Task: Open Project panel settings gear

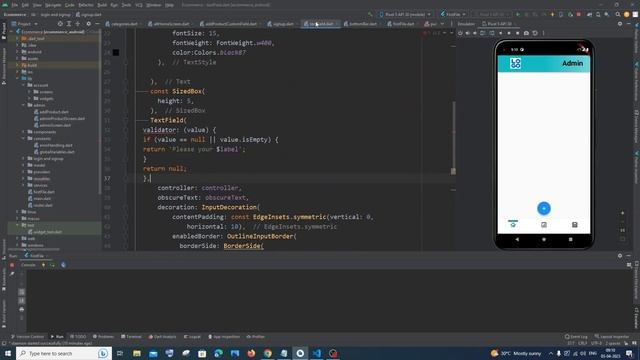Action: (89, 24)
